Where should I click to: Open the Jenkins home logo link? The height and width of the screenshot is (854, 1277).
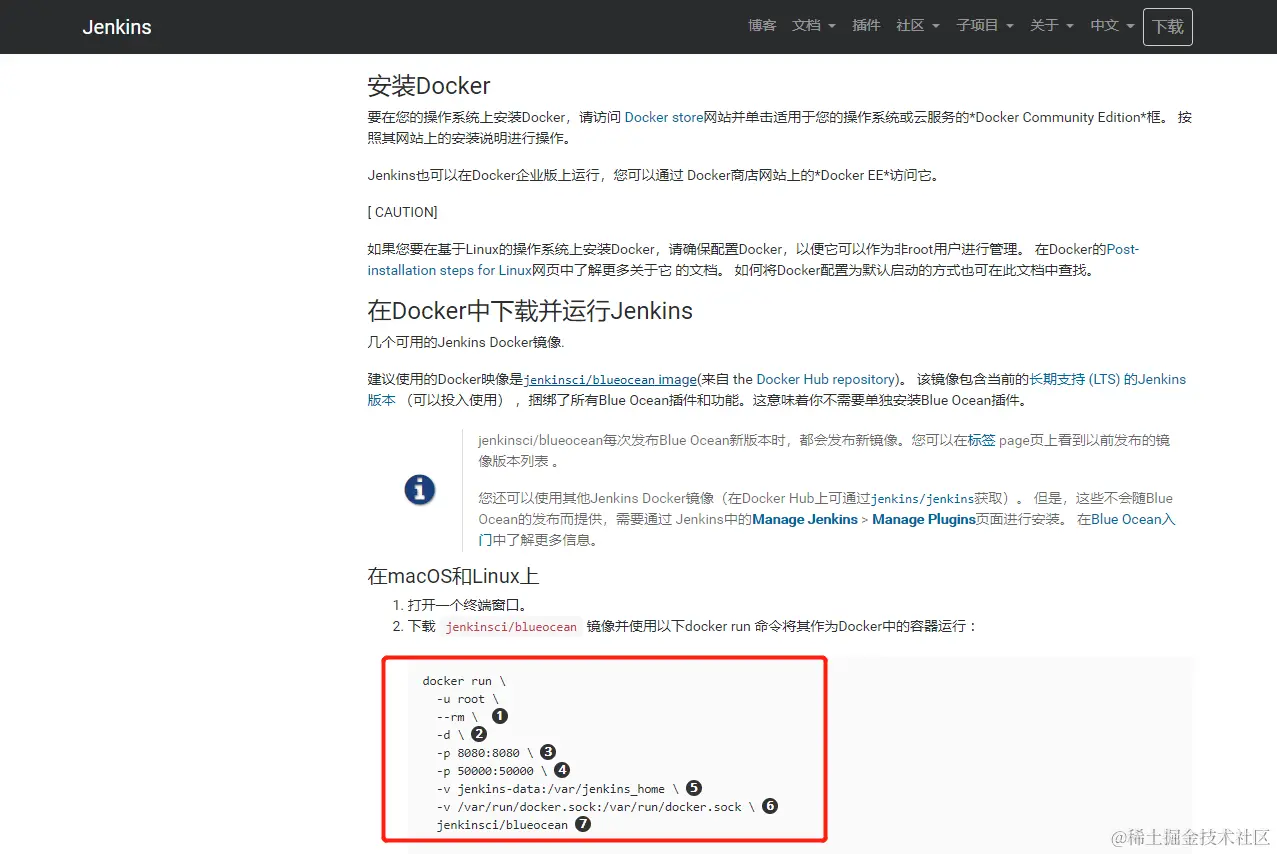pyautogui.click(x=117, y=27)
